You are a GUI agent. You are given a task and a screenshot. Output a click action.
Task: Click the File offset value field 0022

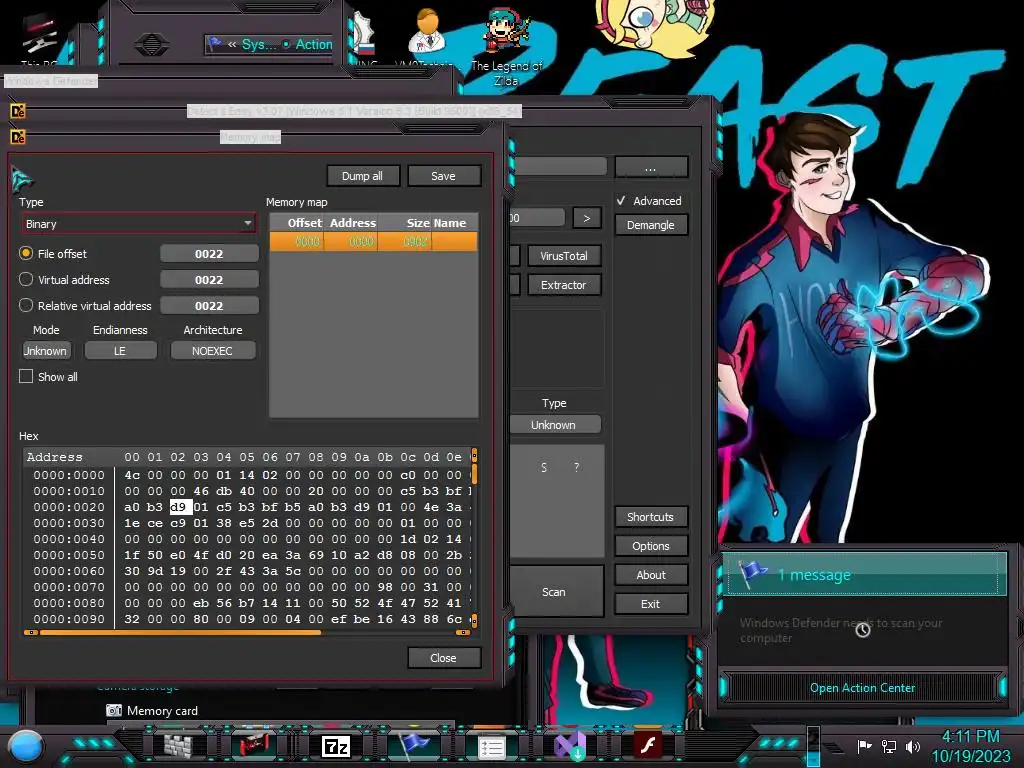tap(209, 253)
